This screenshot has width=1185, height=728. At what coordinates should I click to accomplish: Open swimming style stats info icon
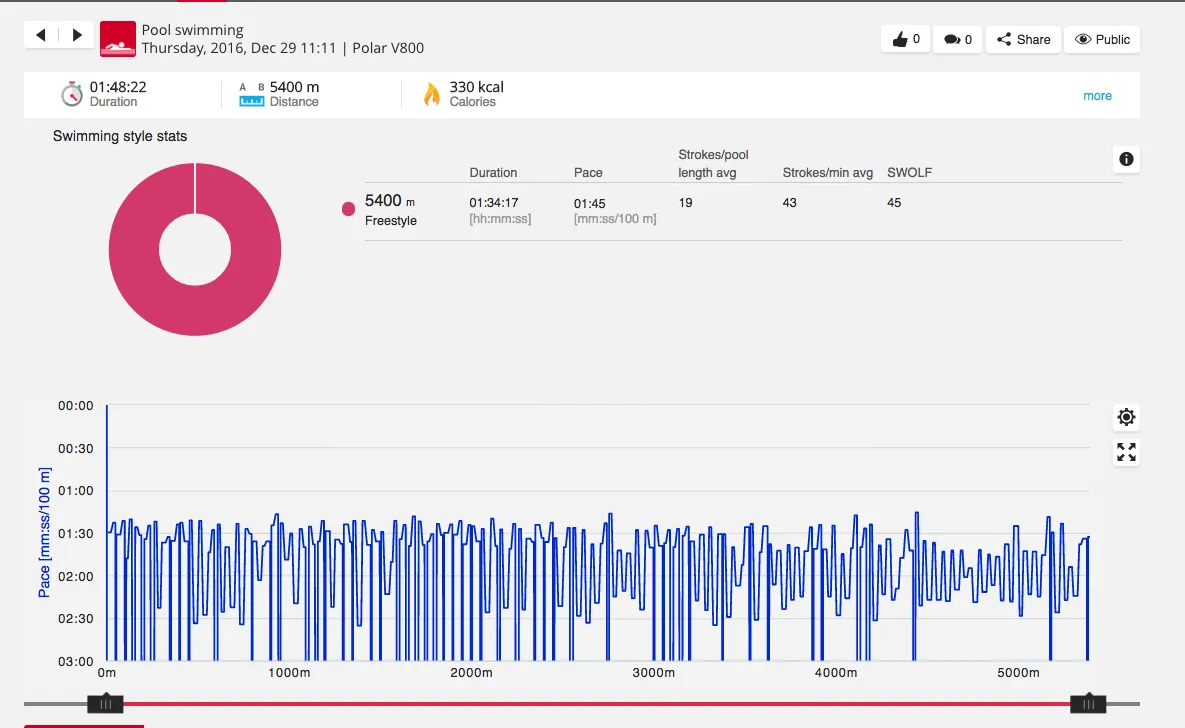click(x=1126, y=159)
